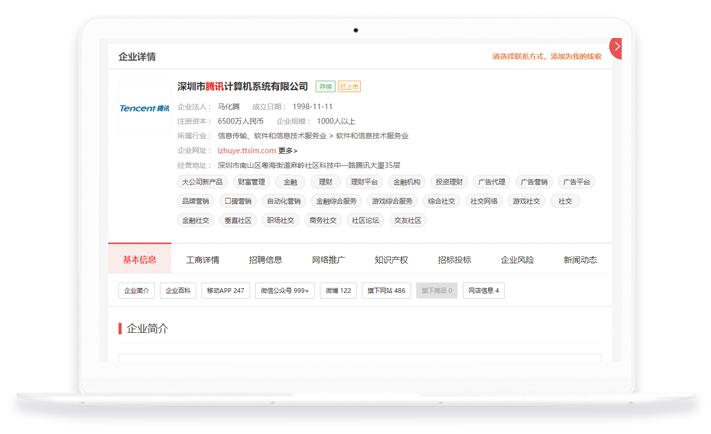This screenshot has width=711, height=434.
Task: Open 微信公众号 999+ section
Action: tap(285, 291)
